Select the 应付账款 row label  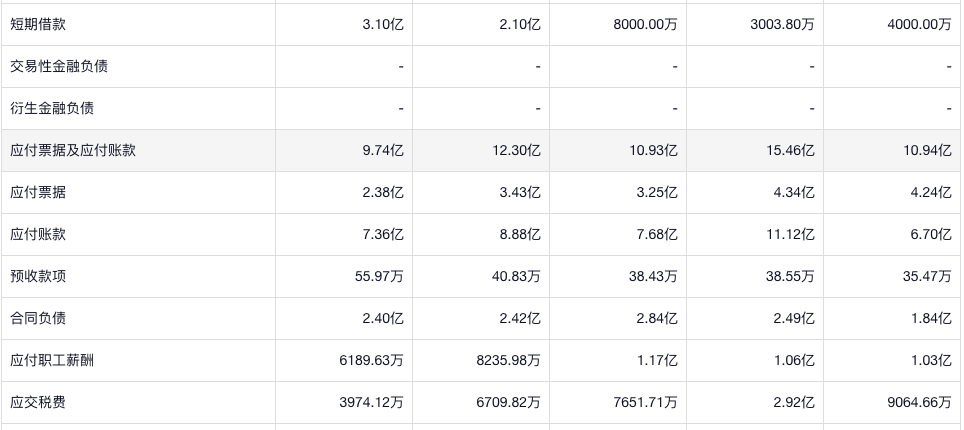[38, 234]
